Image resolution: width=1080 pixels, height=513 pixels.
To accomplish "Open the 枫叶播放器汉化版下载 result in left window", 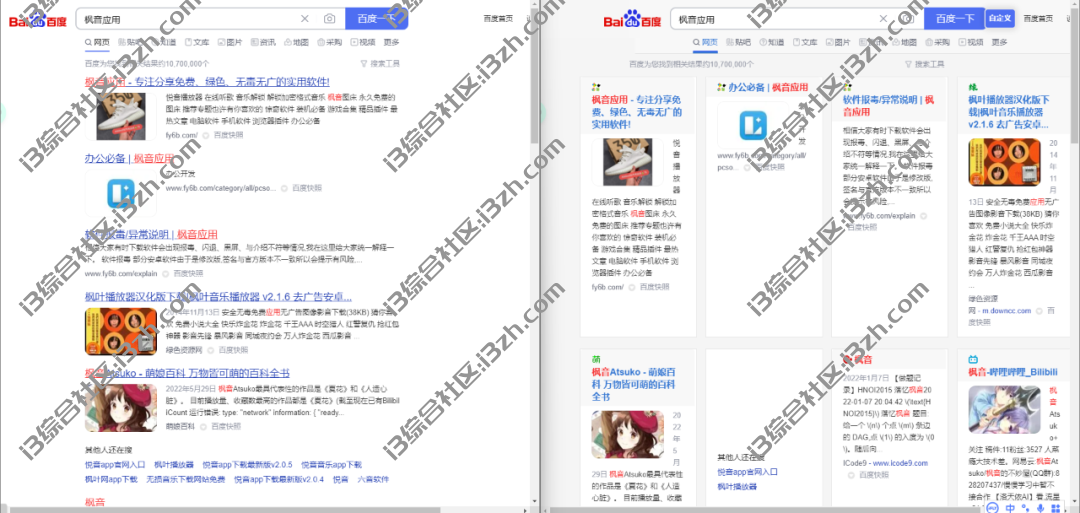I will click(x=218, y=297).
